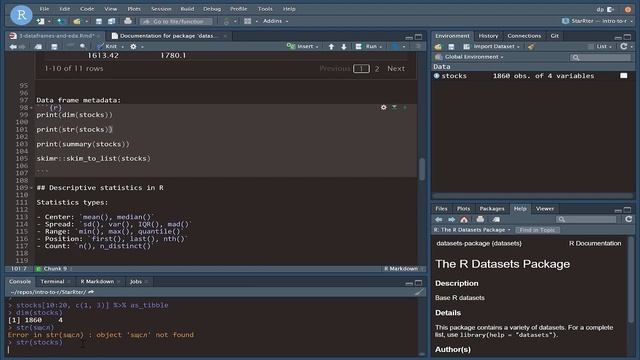Open the Addins dropdown

pyautogui.click(x=276, y=21)
